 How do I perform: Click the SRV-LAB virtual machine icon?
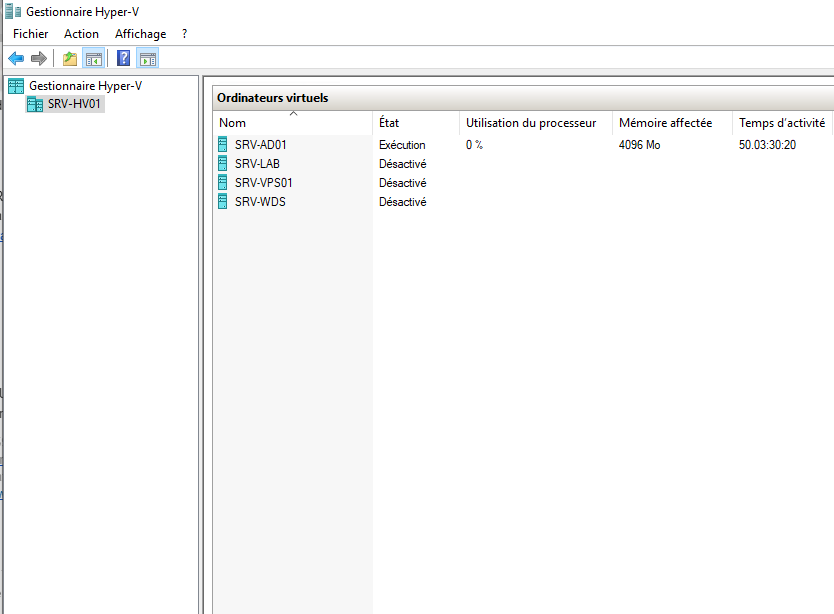click(223, 163)
